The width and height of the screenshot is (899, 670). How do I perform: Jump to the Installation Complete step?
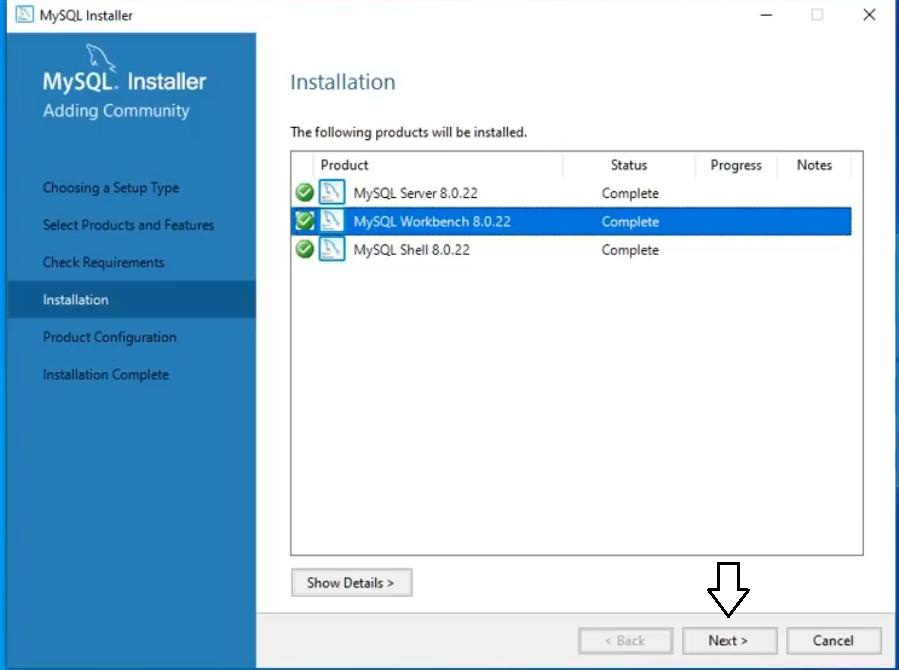[x=105, y=374]
